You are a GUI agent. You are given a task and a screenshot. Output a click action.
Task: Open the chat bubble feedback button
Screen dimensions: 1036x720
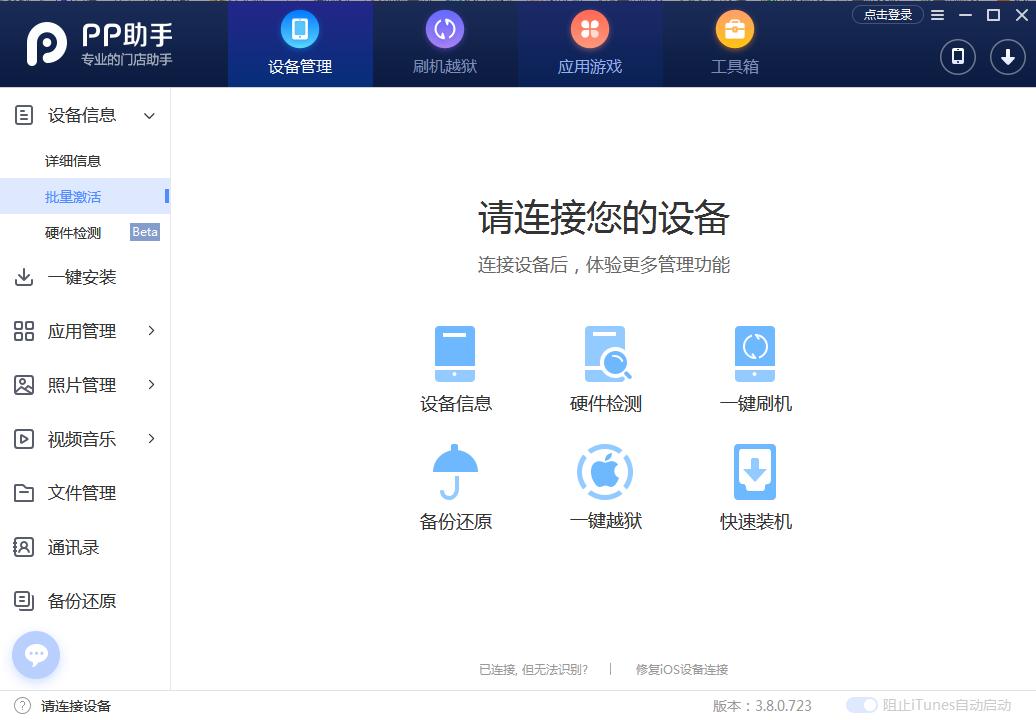pyautogui.click(x=36, y=655)
